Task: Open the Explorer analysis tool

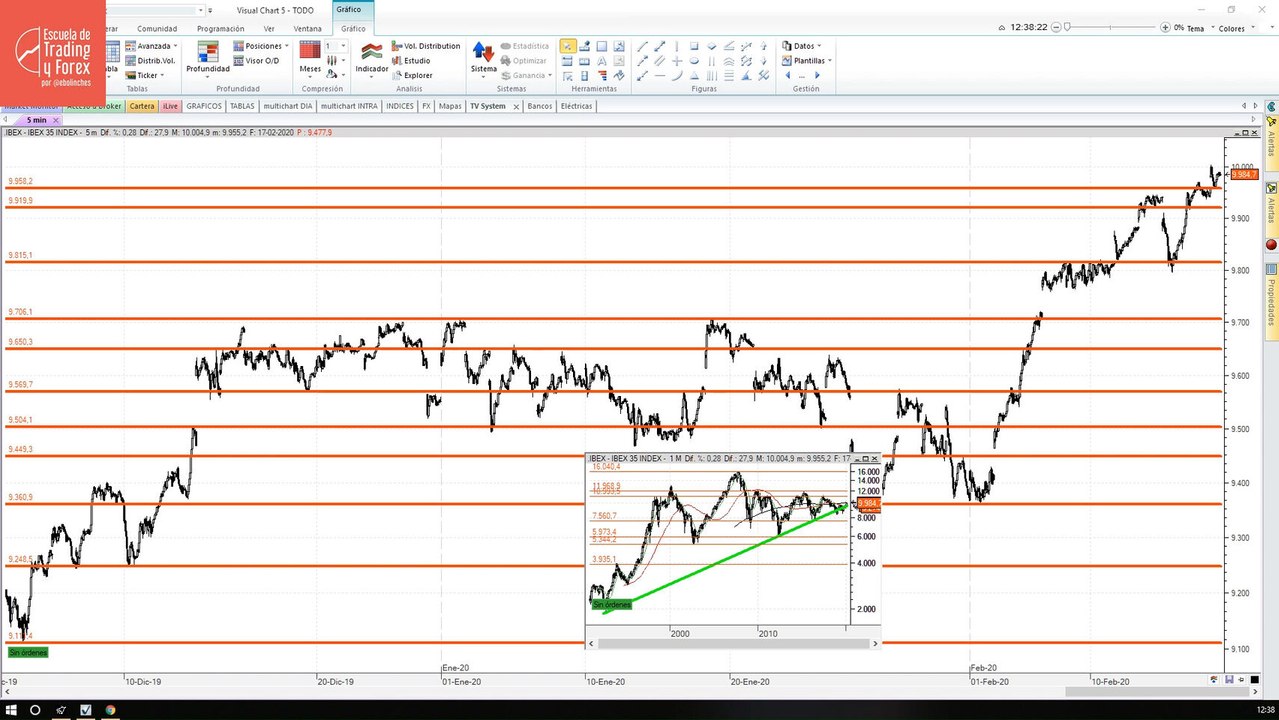Action: (x=412, y=75)
